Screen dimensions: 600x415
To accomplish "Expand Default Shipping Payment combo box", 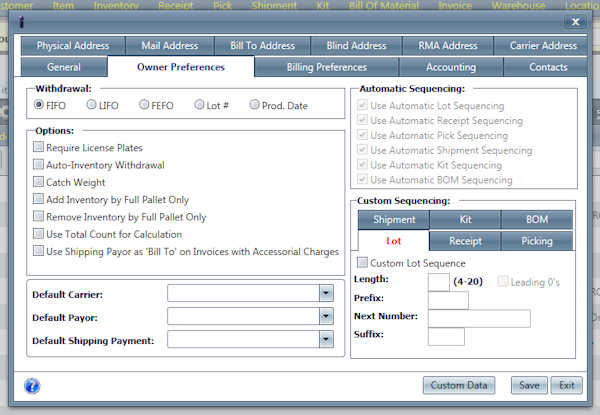I will pyautogui.click(x=325, y=339).
